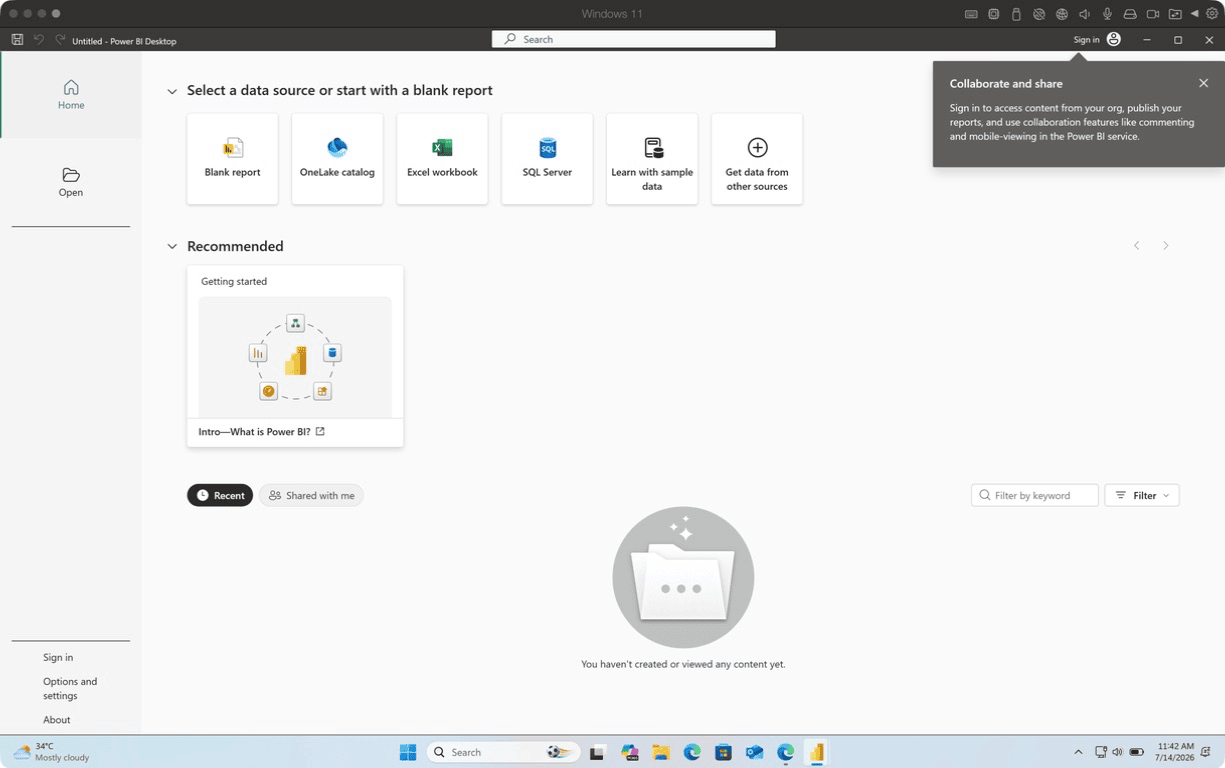Open Options and settings
Screen dimensions: 1225x768
point(70,689)
